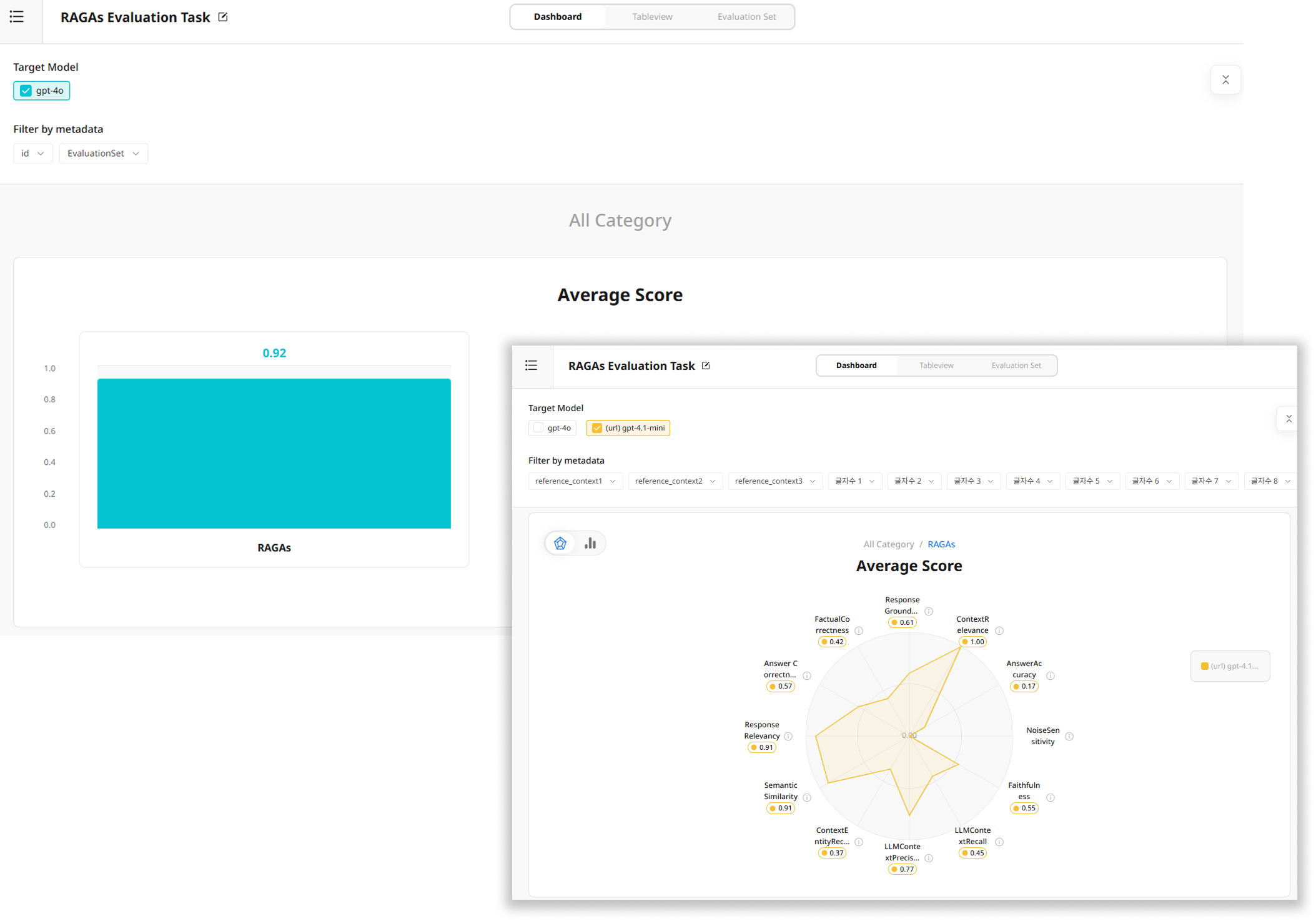Expand the id metadata dropdown
The width and height of the screenshot is (1316, 921).
click(x=32, y=154)
